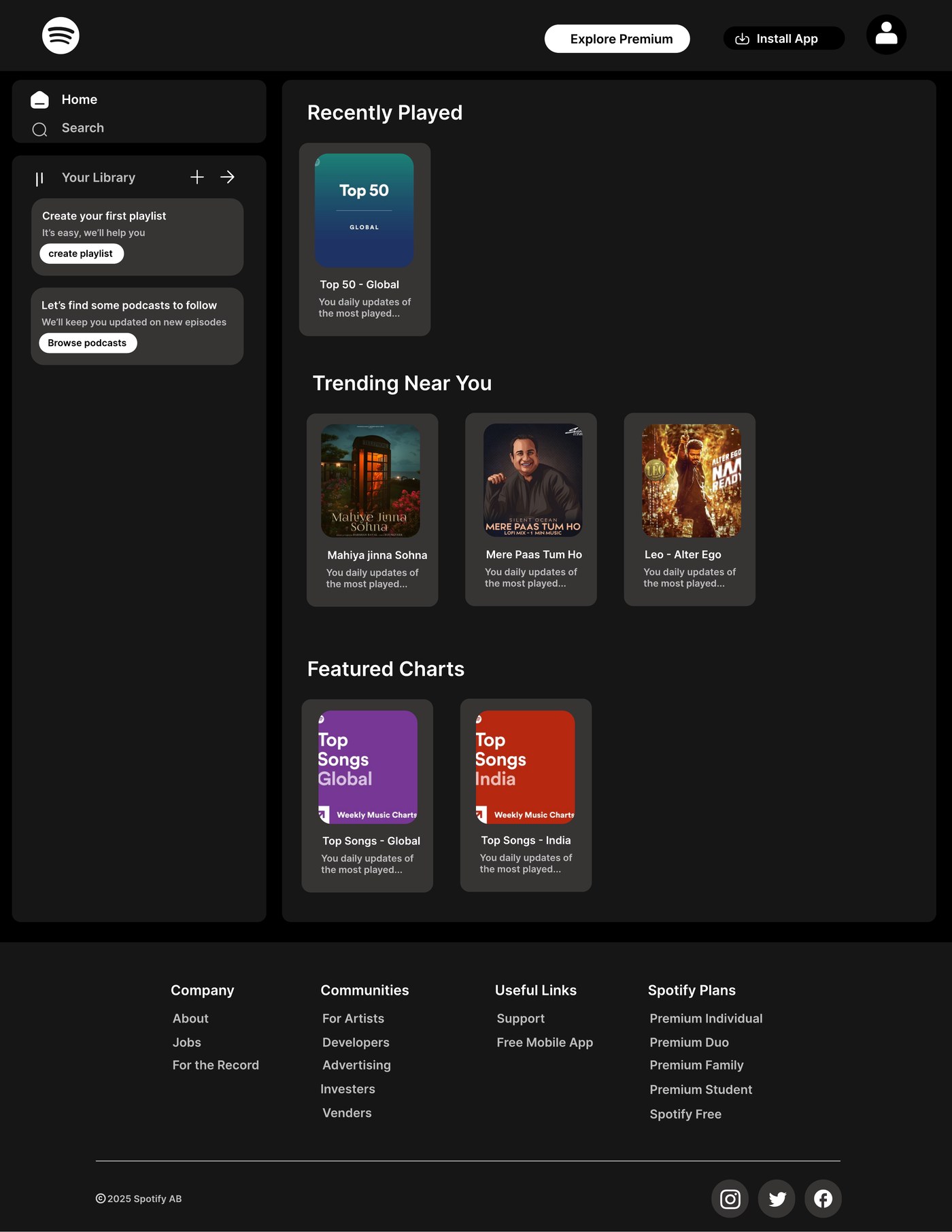Open Mahiya Jinna Sohna cover art

tap(371, 481)
